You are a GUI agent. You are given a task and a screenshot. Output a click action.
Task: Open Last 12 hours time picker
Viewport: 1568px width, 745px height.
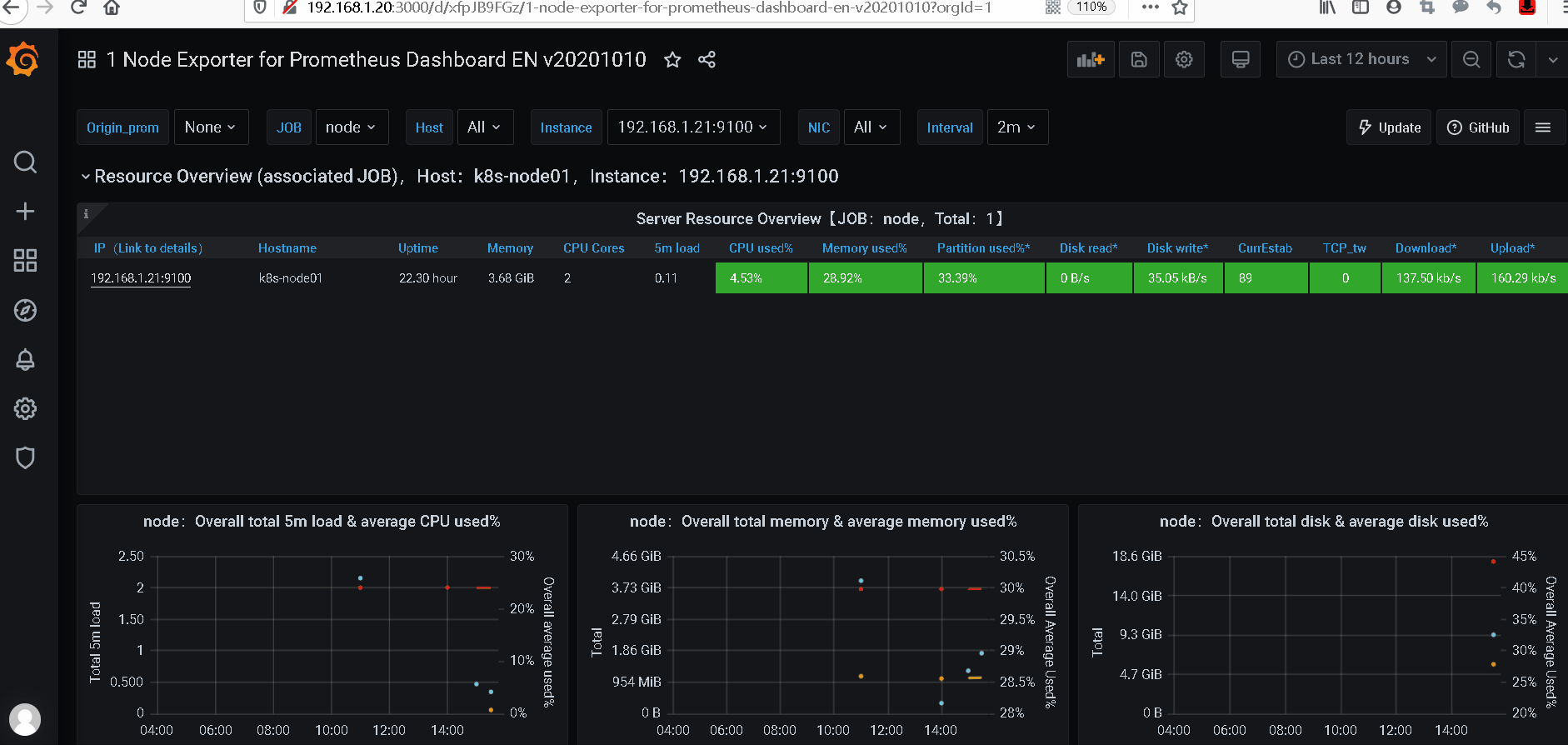tap(1361, 59)
